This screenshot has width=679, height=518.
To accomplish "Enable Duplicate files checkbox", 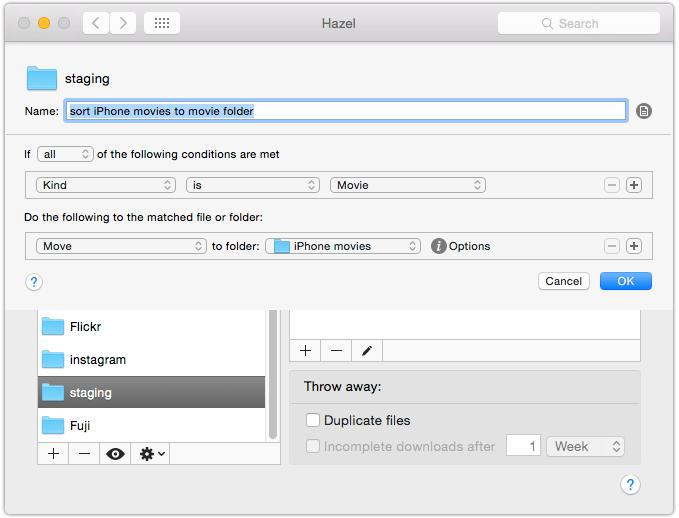I will point(312,420).
